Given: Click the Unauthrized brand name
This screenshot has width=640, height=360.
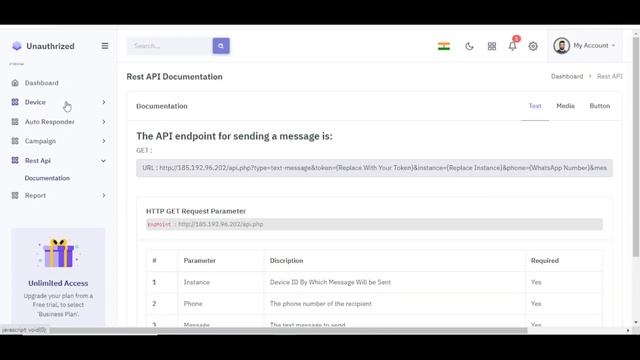Looking at the screenshot, I should (51, 46).
